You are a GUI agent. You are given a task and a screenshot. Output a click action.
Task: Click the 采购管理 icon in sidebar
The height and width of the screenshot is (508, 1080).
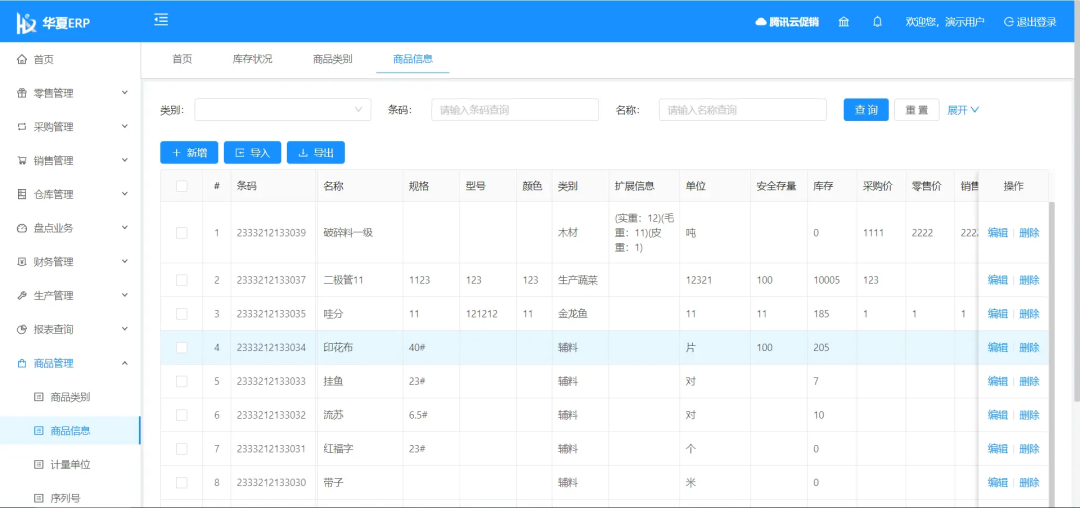click(x=22, y=127)
